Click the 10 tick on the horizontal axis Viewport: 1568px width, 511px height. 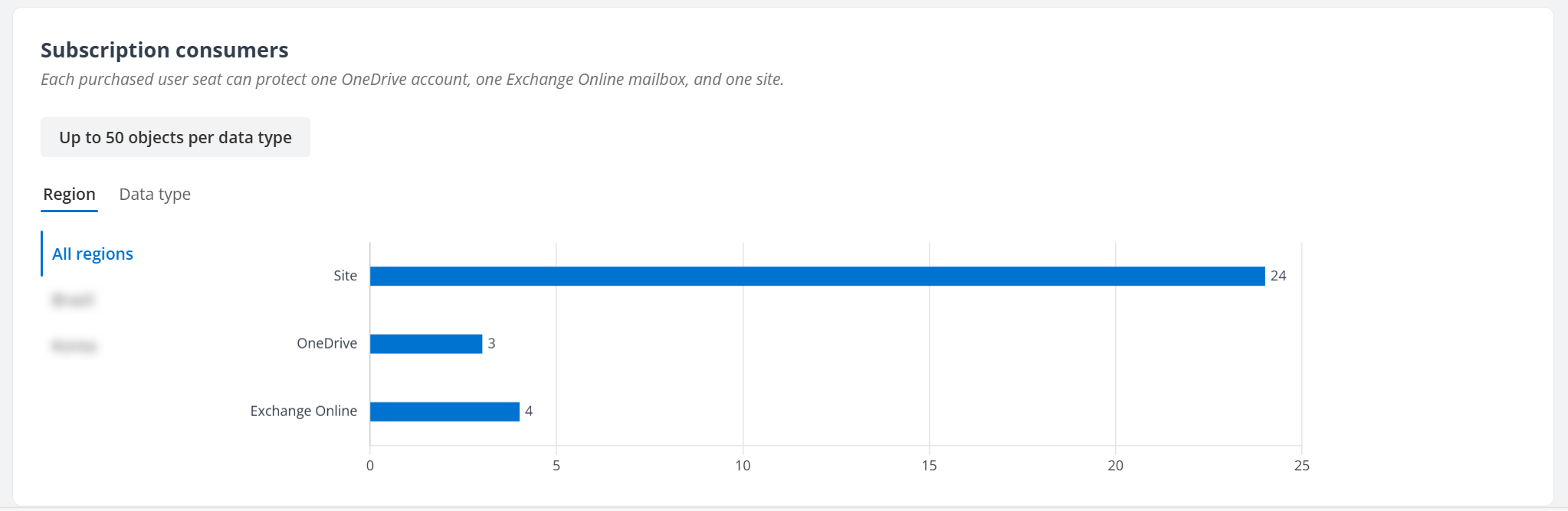coord(743,466)
